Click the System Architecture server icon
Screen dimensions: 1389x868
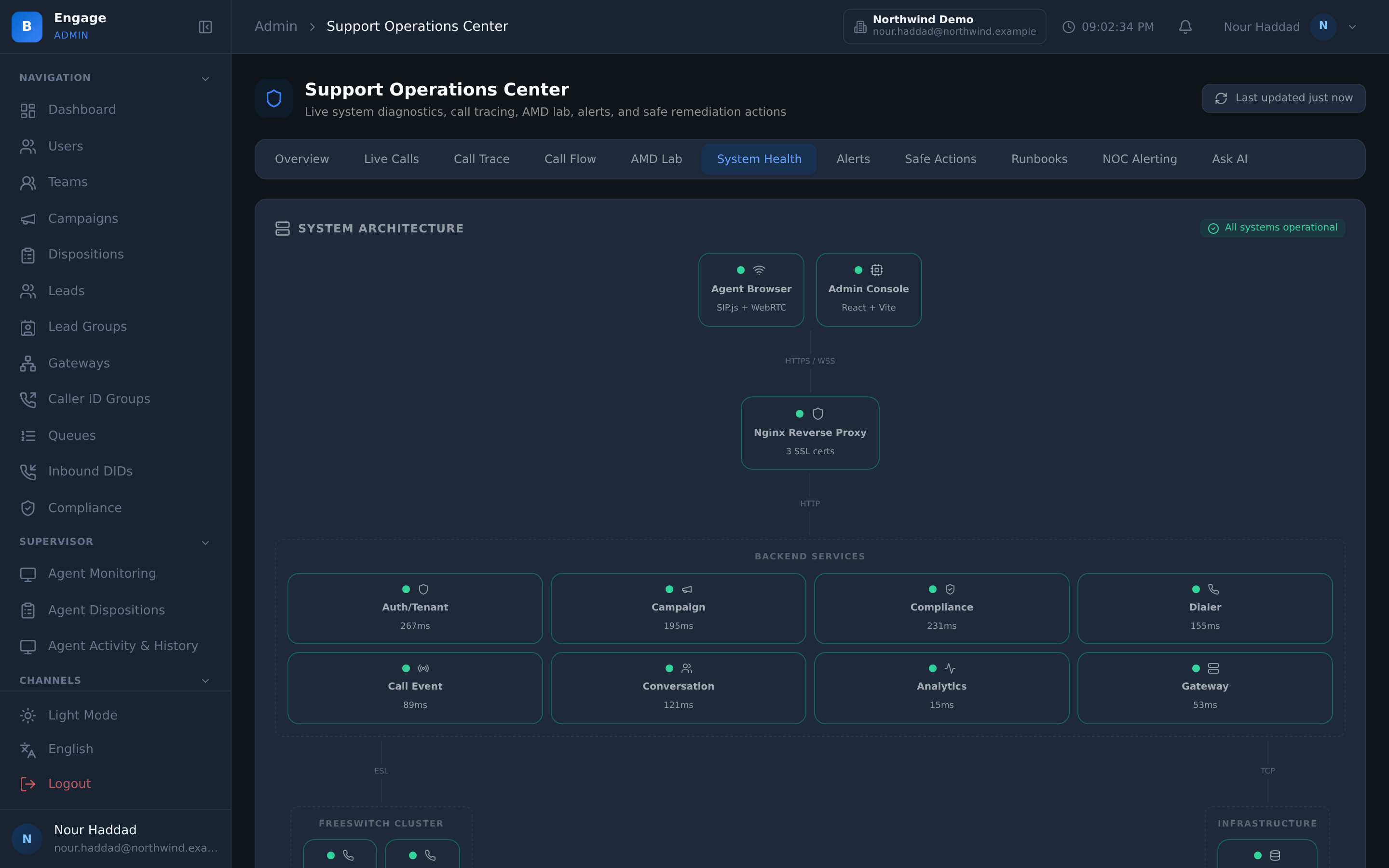(283, 229)
